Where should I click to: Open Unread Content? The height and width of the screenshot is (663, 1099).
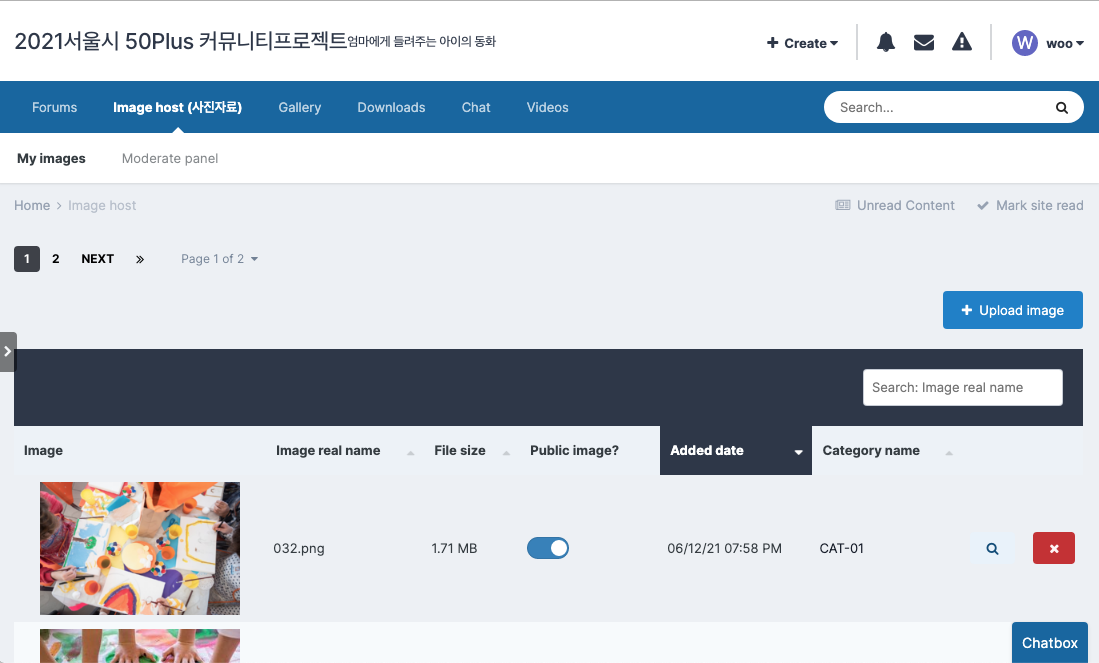click(894, 205)
